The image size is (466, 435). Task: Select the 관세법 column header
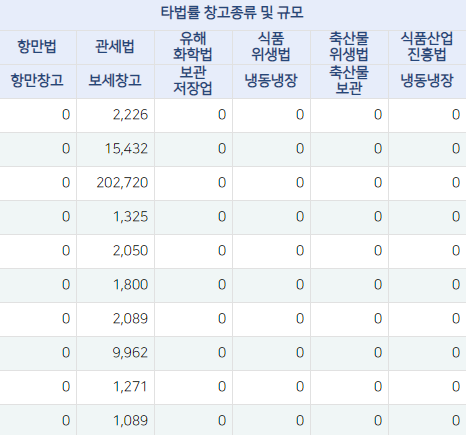pos(115,46)
